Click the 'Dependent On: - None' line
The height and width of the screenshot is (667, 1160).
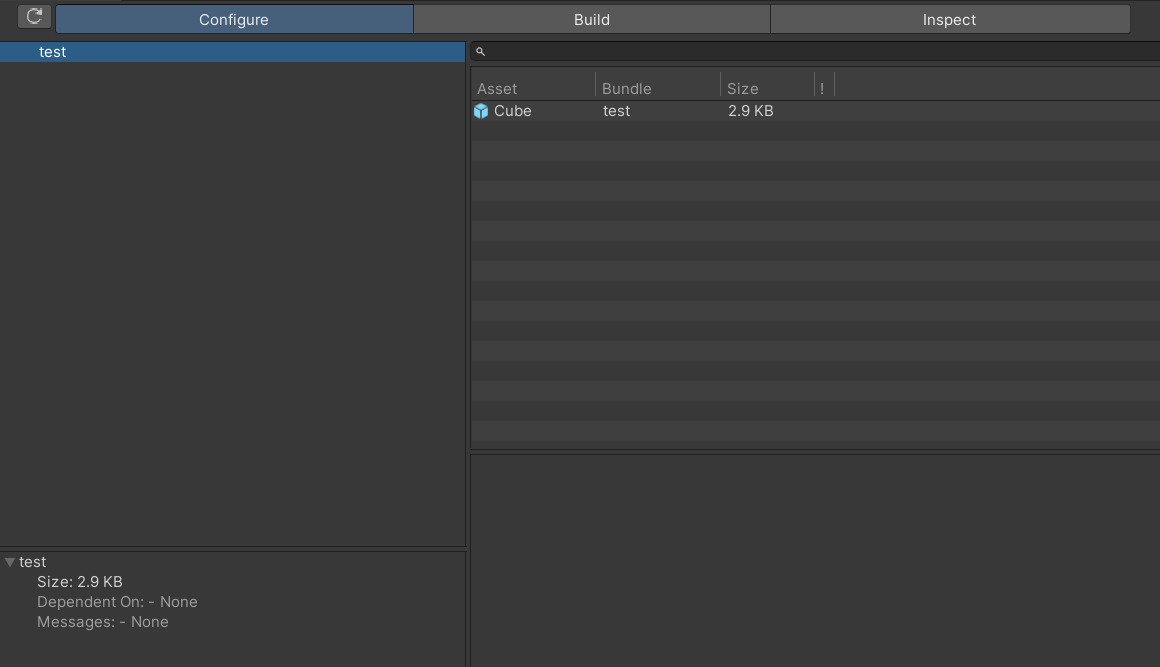pyautogui.click(x=117, y=602)
